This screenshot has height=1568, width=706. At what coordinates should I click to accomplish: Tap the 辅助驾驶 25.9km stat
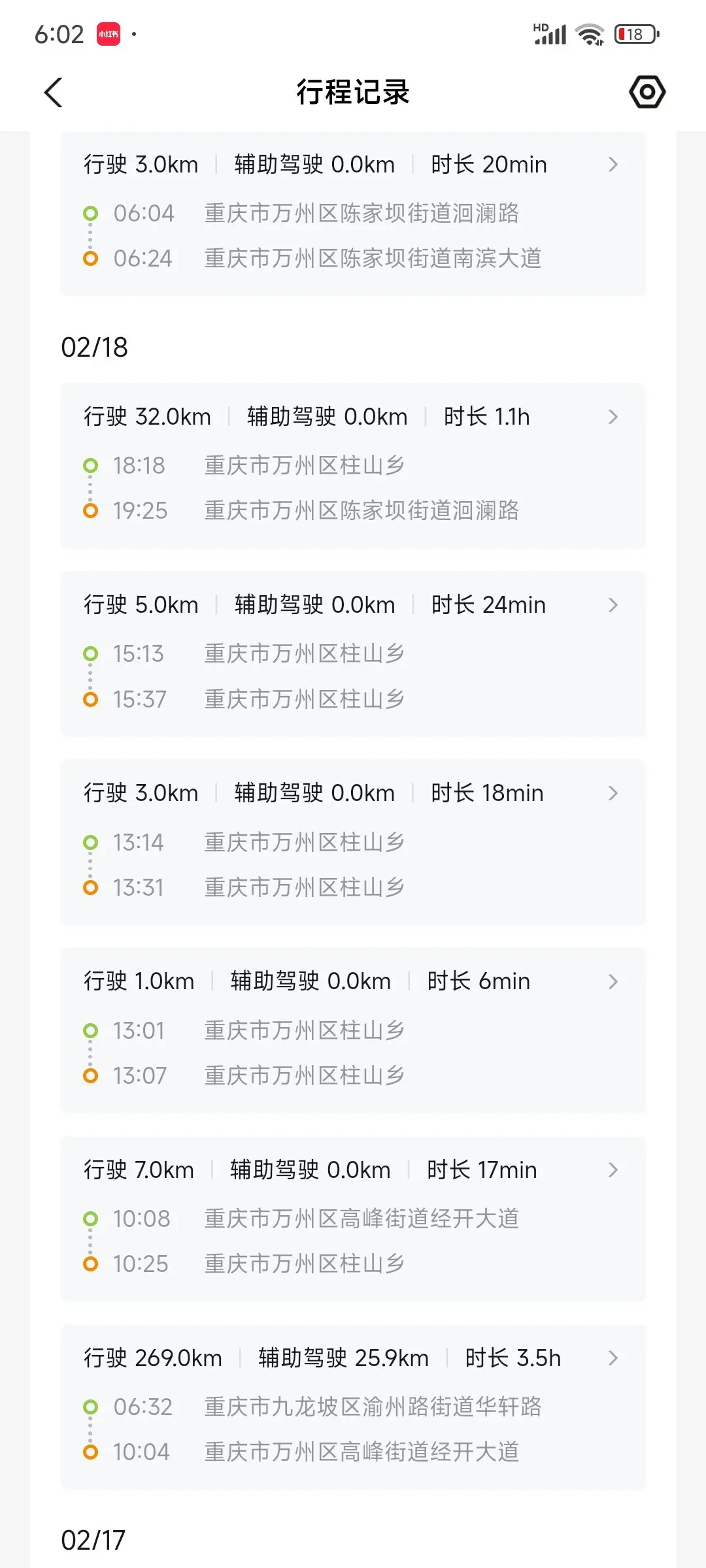click(x=343, y=1358)
